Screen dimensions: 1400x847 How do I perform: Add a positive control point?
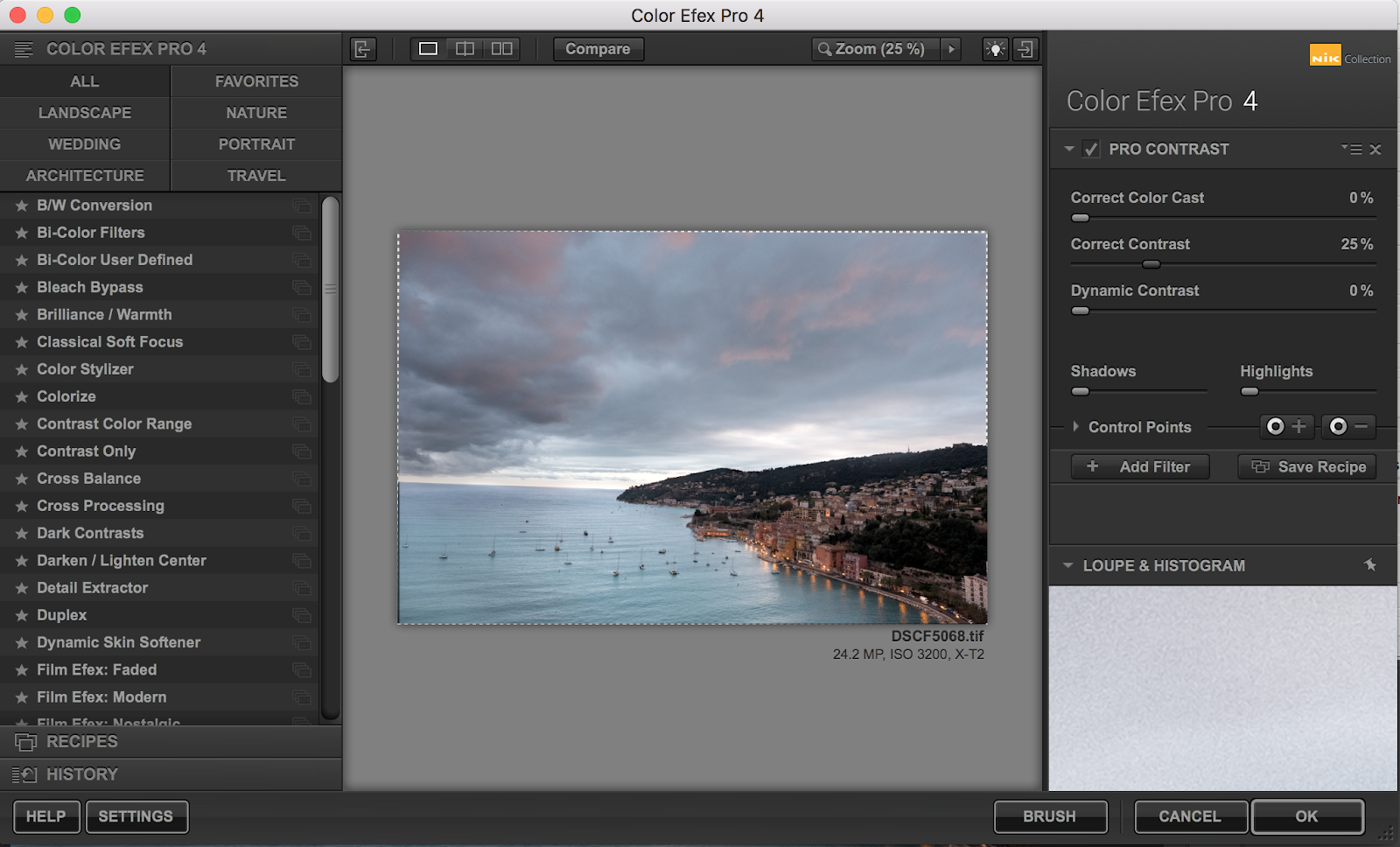click(x=1287, y=426)
